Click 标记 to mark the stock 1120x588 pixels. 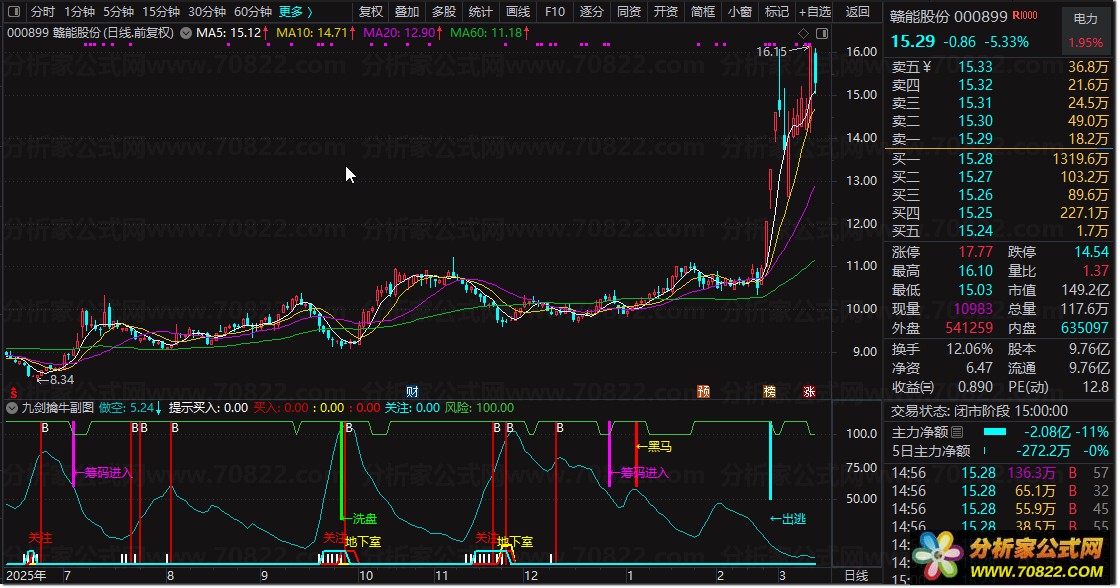tap(777, 11)
